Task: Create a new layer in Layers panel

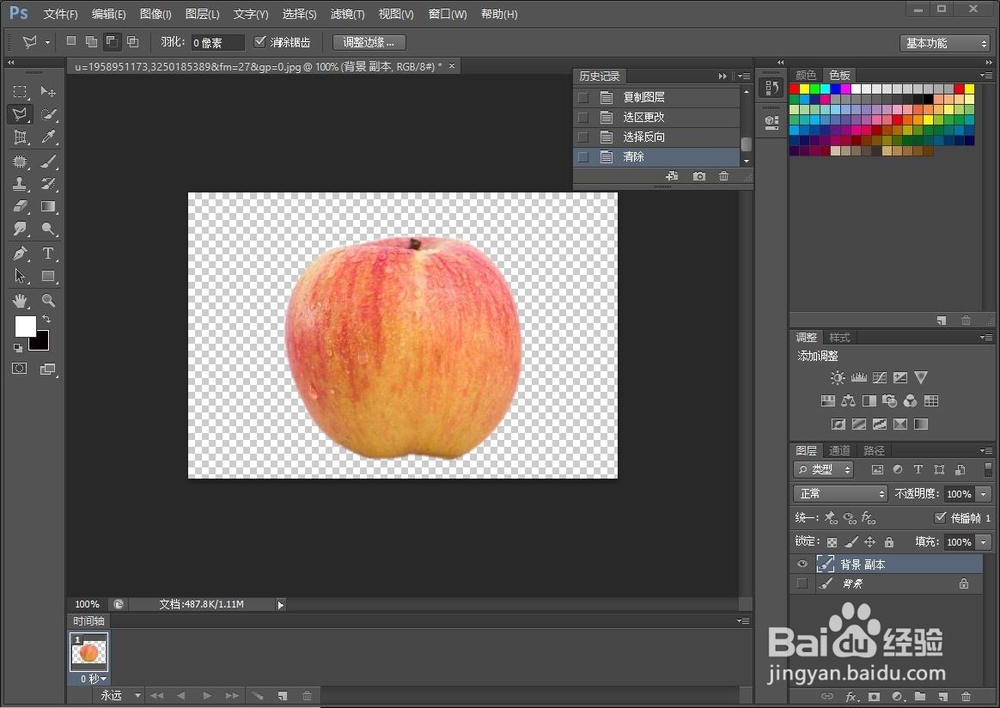Action: (943, 697)
